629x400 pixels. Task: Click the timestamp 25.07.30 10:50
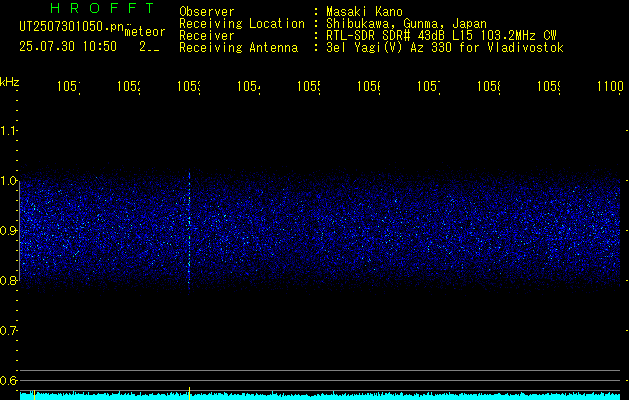(x=68, y=47)
